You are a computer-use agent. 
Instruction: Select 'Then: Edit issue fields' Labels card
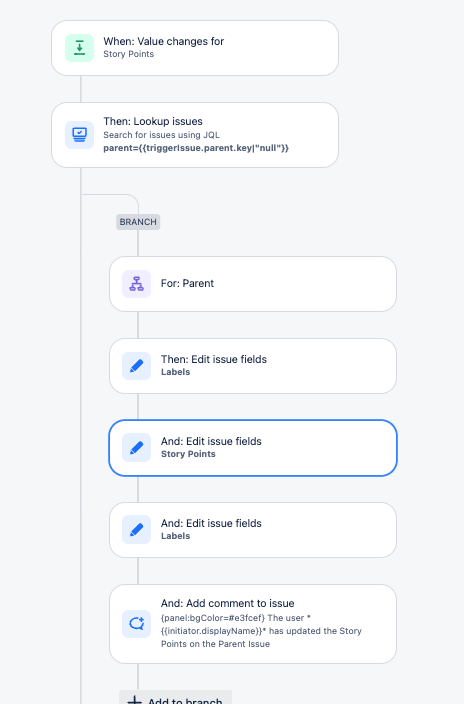click(253, 366)
